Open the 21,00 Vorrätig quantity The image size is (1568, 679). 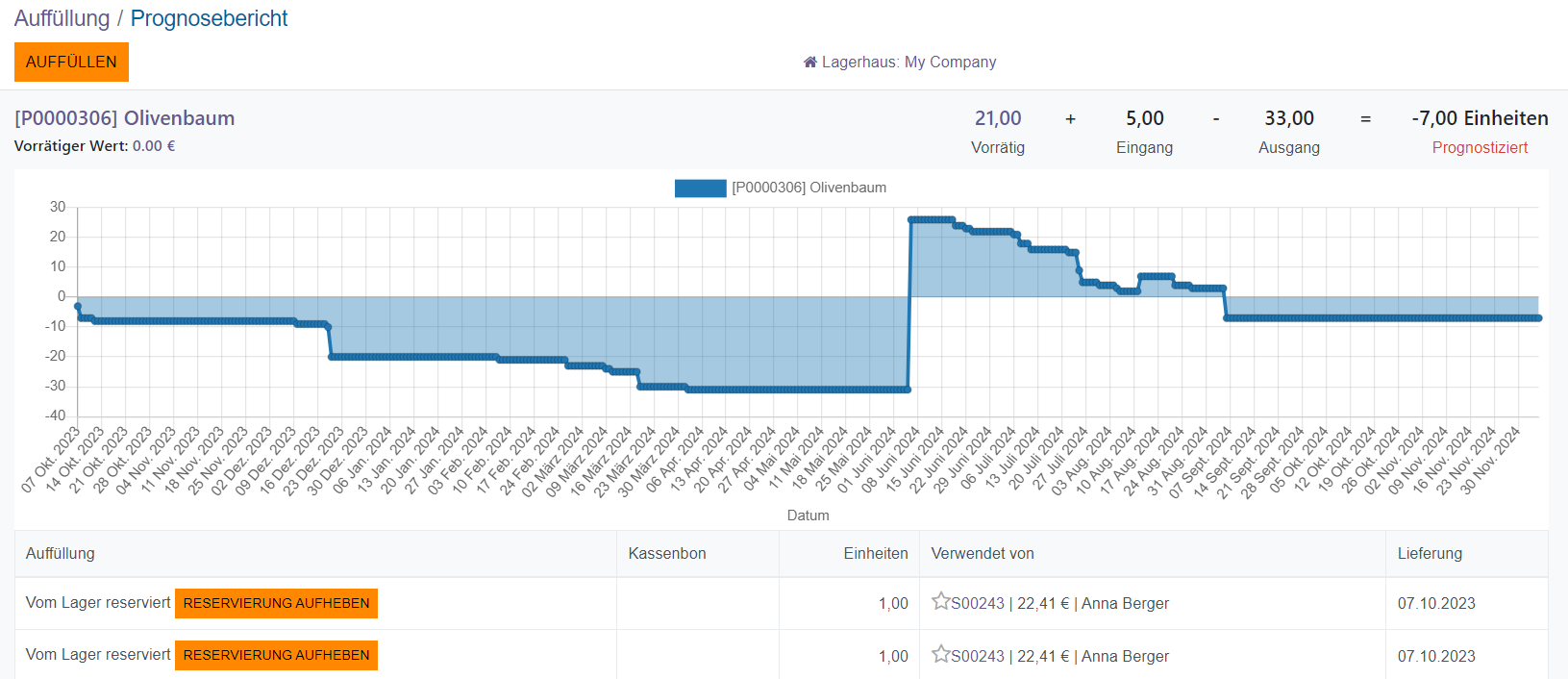point(998,118)
